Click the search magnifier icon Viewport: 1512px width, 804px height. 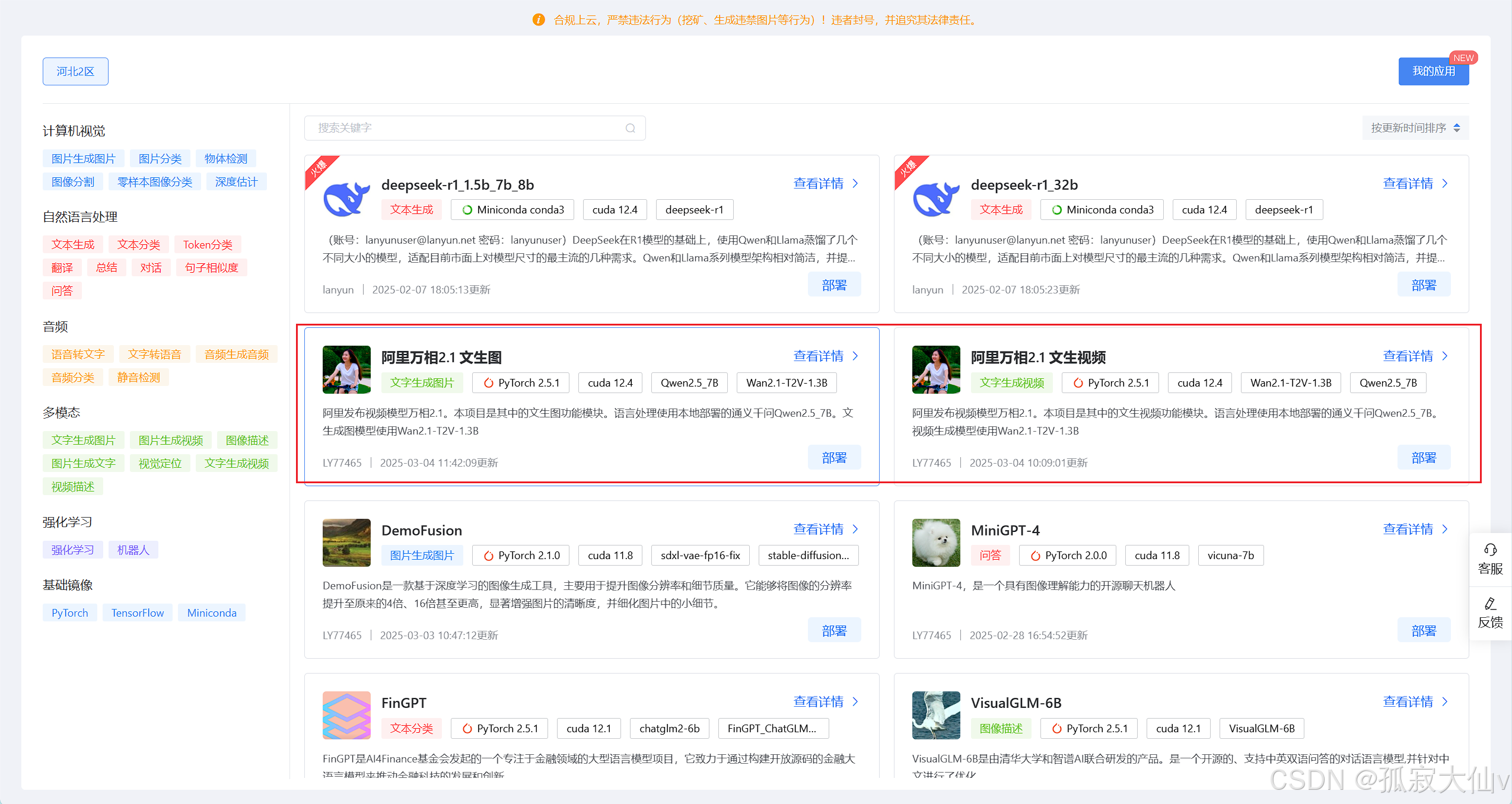(630, 128)
